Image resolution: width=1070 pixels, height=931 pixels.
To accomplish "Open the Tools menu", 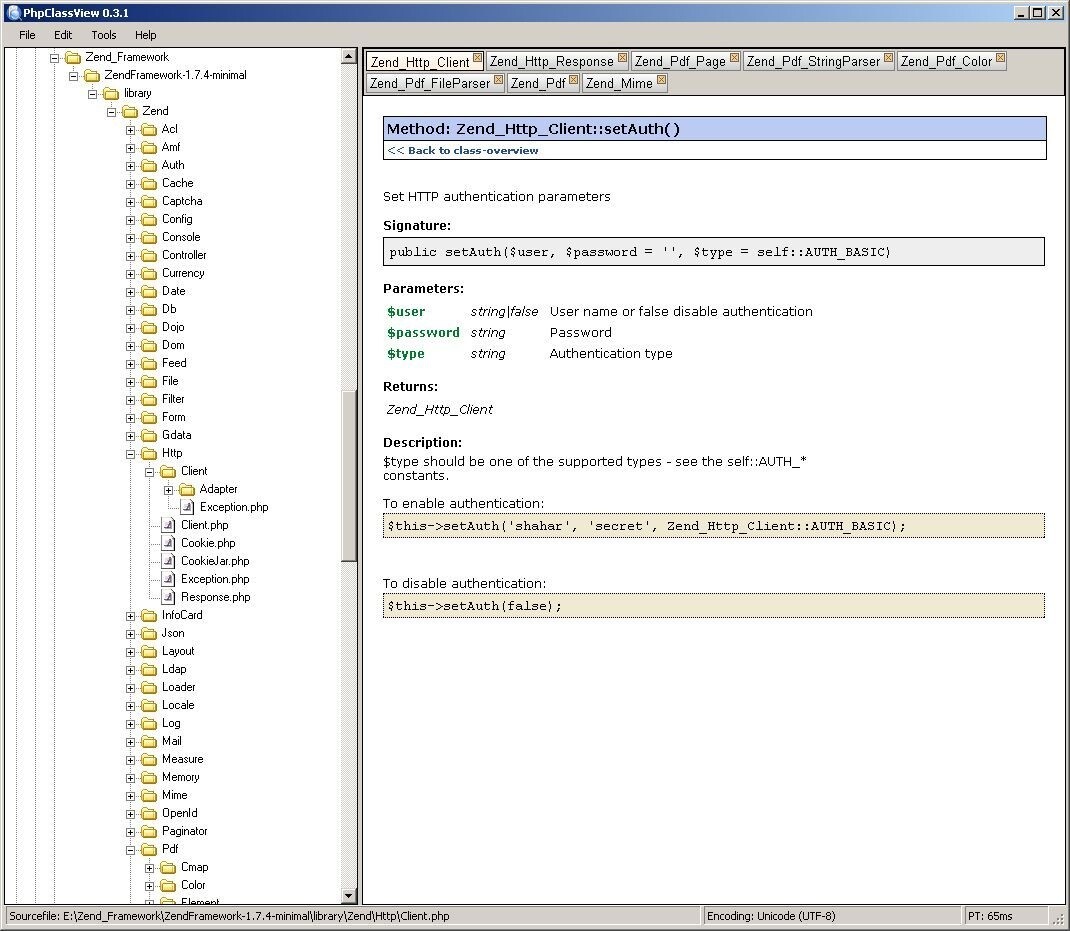I will pos(103,35).
